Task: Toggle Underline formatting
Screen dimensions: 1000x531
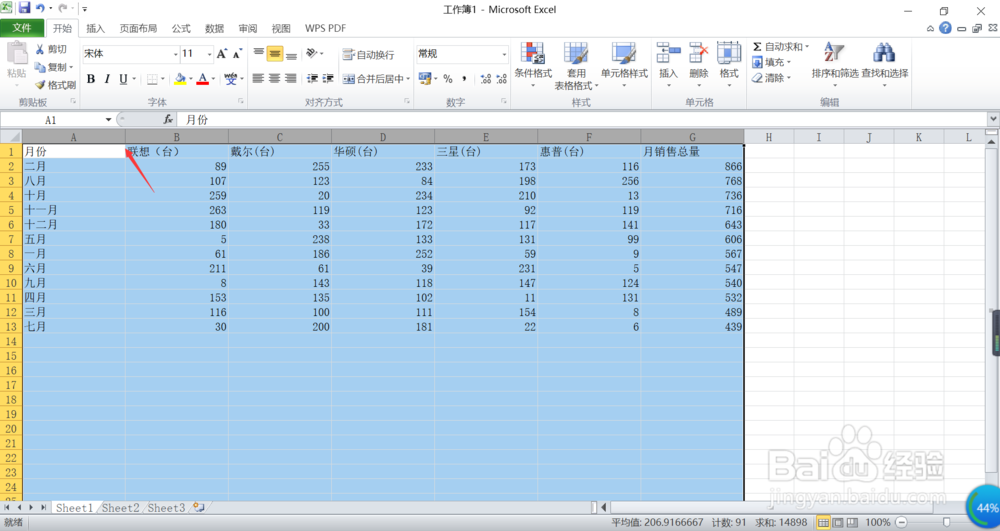Action: tap(123, 79)
